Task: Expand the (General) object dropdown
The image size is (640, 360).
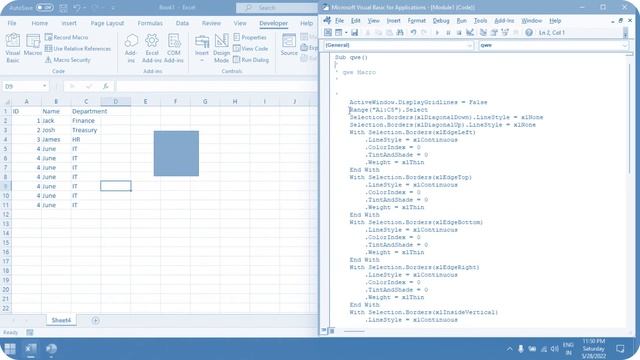Action: (469, 45)
